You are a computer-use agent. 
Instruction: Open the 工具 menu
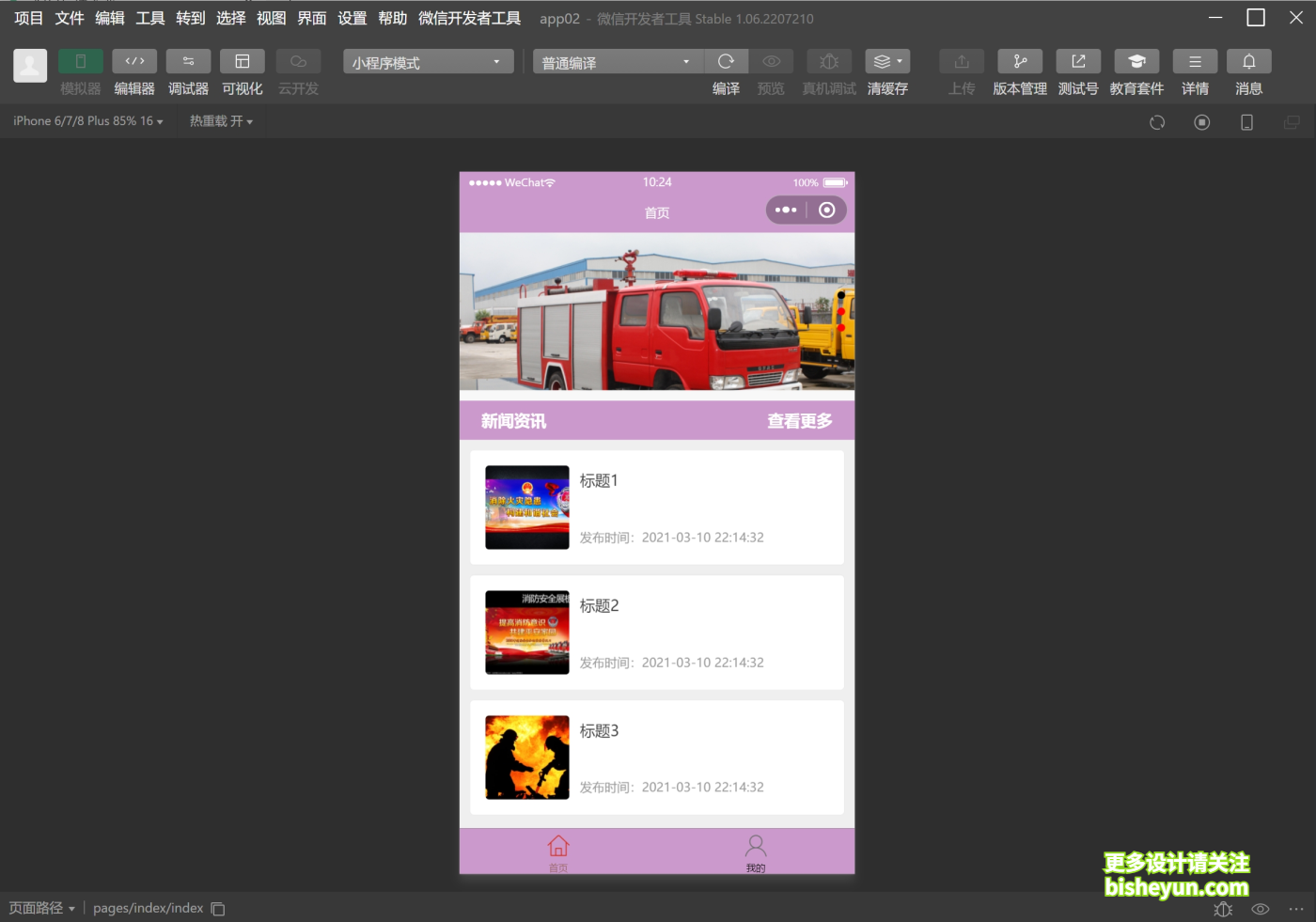[150, 18]
